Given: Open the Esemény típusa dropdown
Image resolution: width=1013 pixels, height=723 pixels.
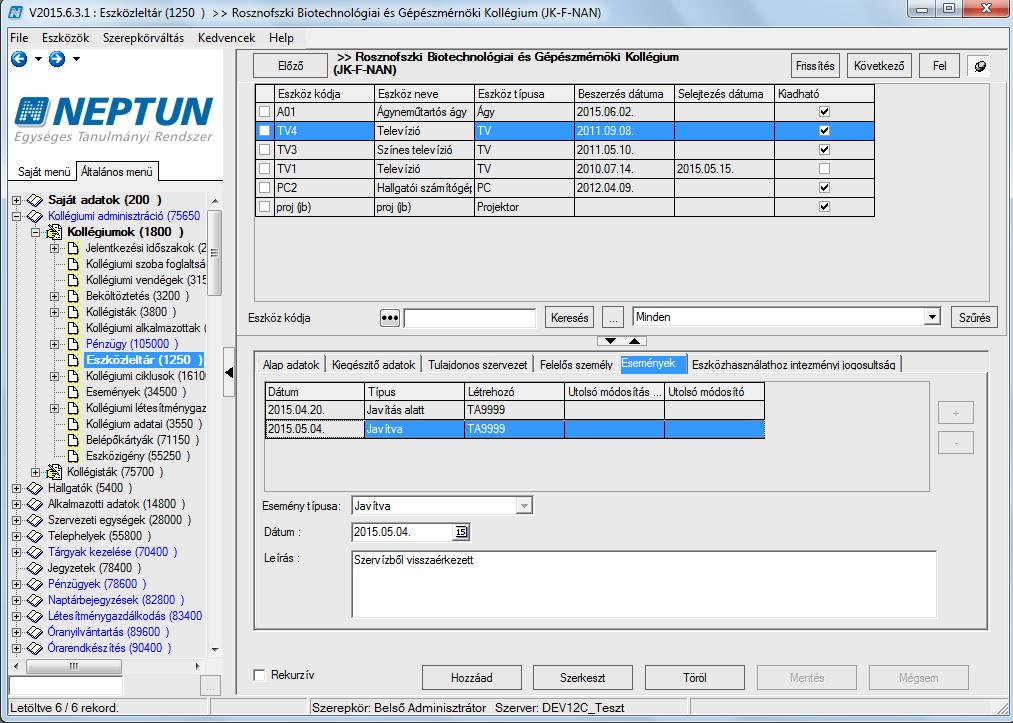Looking at the screenshot, I should [x=525, y=506].
